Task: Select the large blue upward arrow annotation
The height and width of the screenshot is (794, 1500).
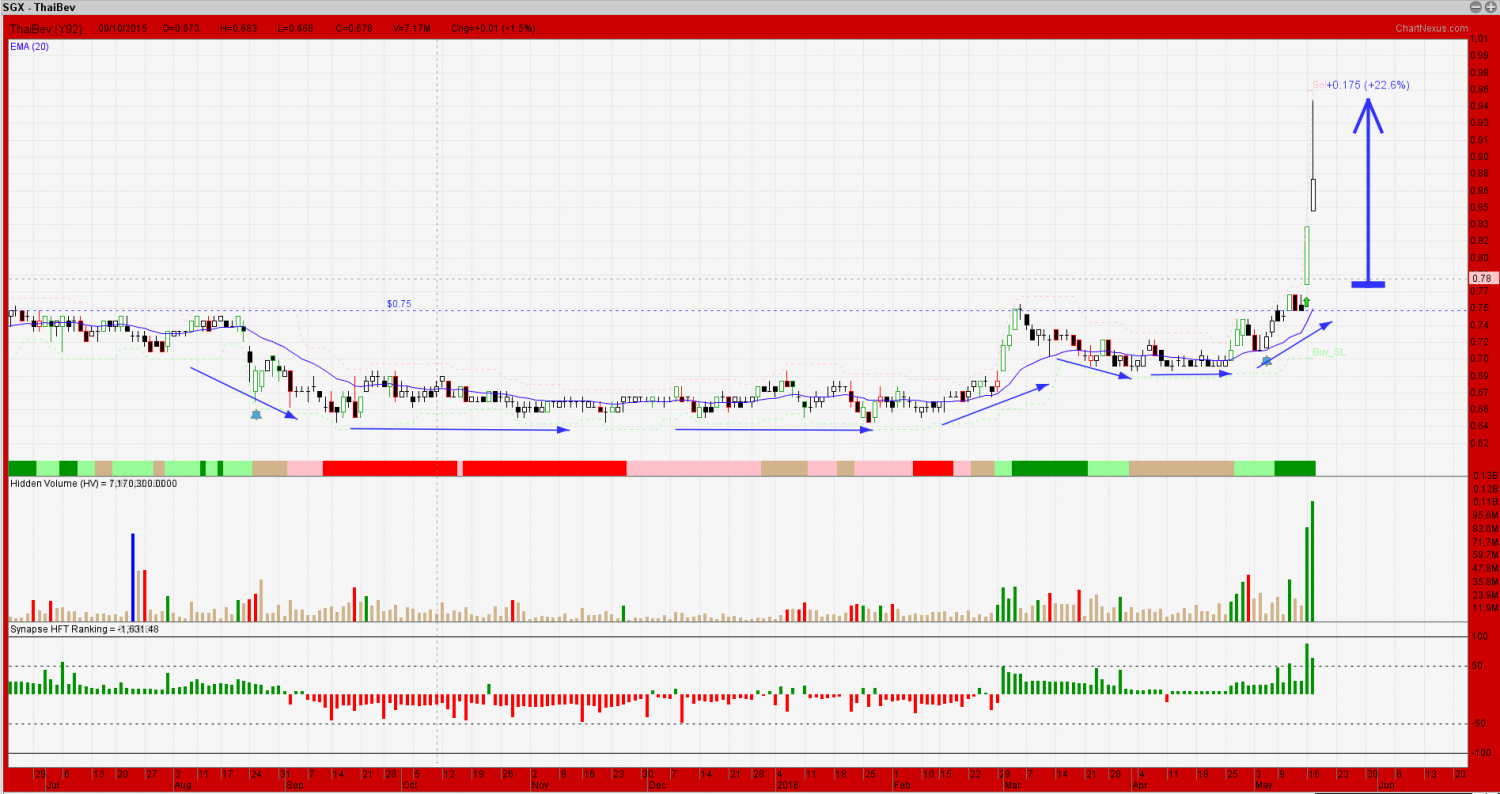Action: pyautogui.click(x=1368, y=190)
